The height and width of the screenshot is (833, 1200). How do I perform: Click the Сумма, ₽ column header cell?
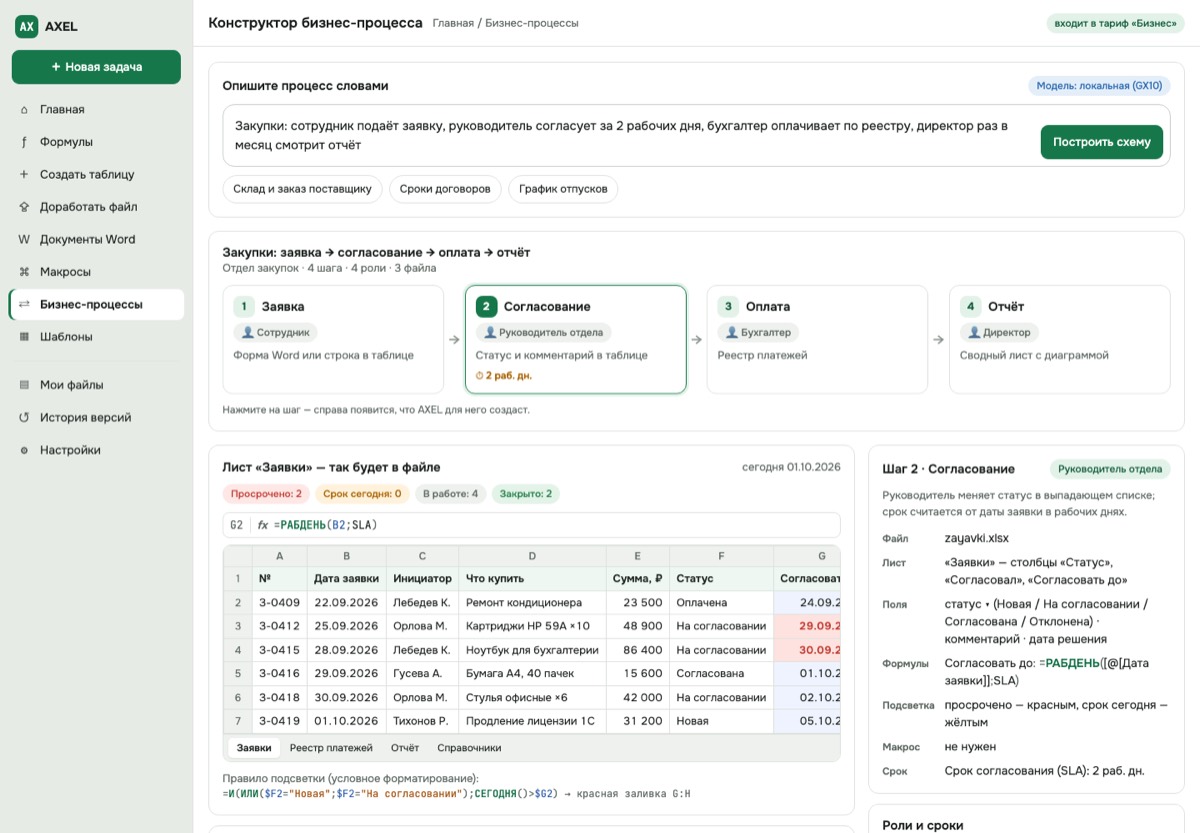pos(637,578)
